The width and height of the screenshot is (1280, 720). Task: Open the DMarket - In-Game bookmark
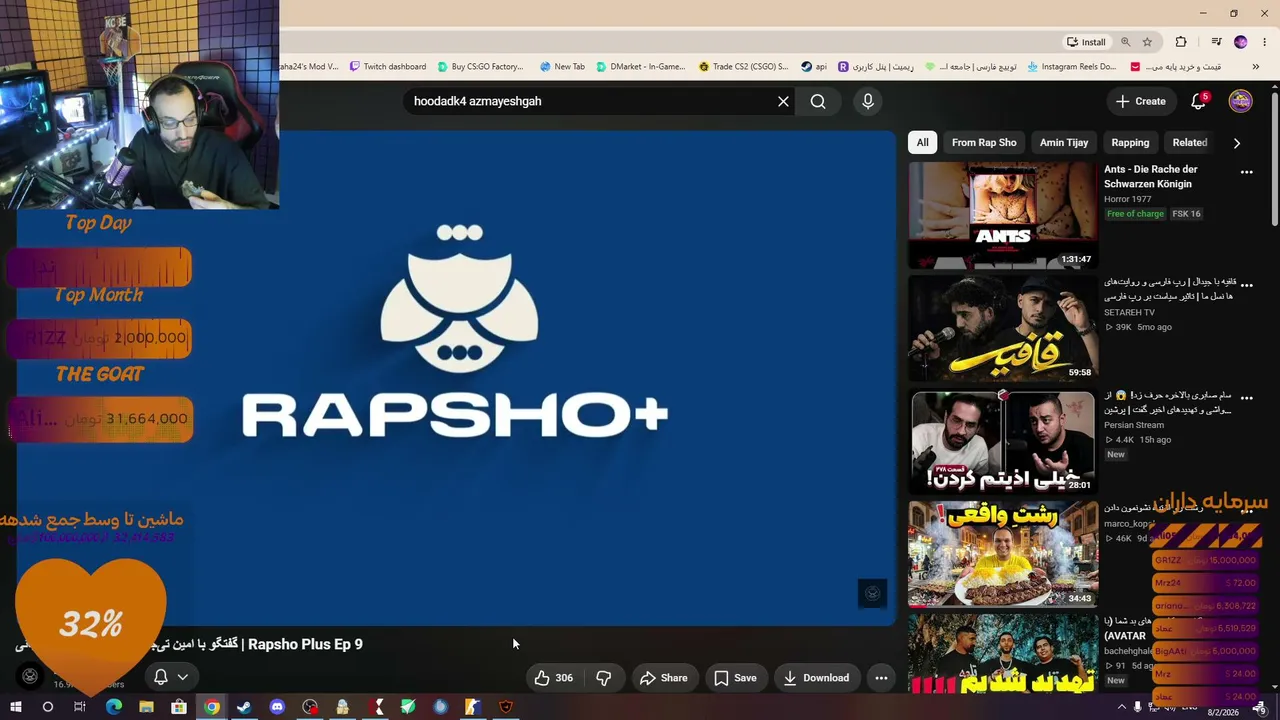[640, 67]
